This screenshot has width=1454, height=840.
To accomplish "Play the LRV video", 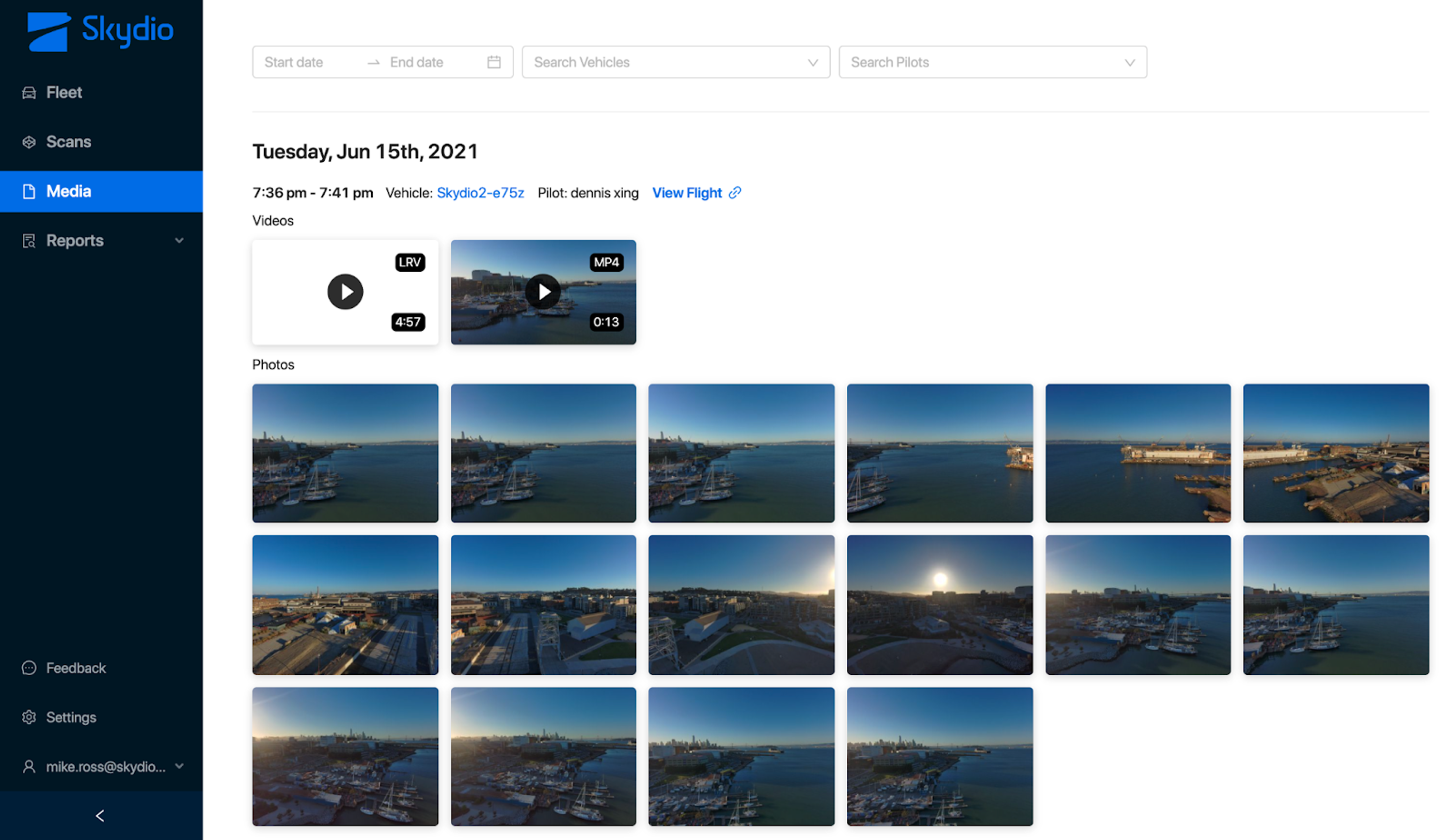I will pos(345,292).
